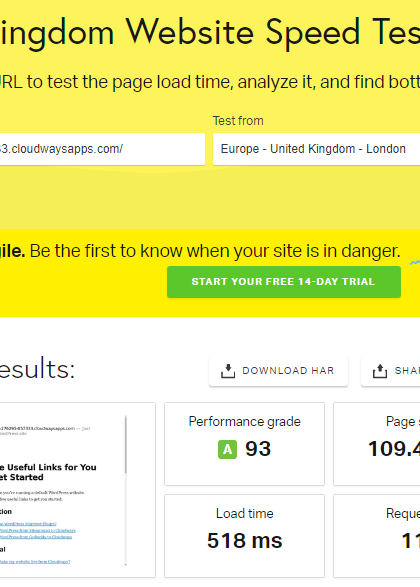Click the blue squiggle icon beside banner
The width and height of the screenshot is (420, 587).
coord(415,263)
